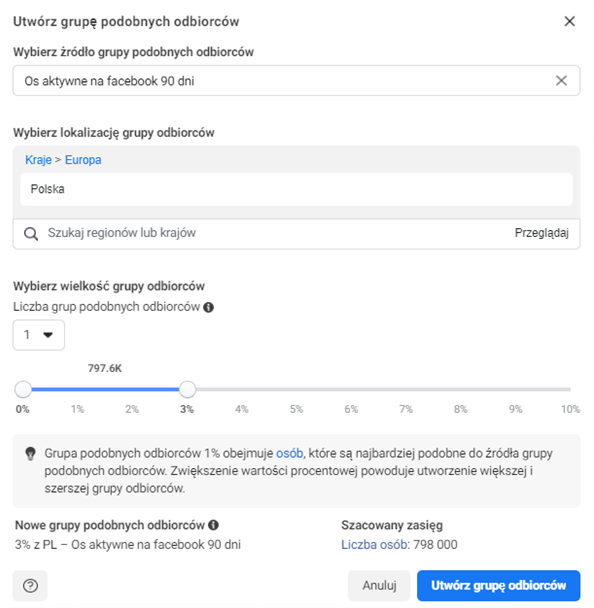This screenshot has width=594, height=608.
Task: Click the osób link in the tip text
Action: pos(289,453)
